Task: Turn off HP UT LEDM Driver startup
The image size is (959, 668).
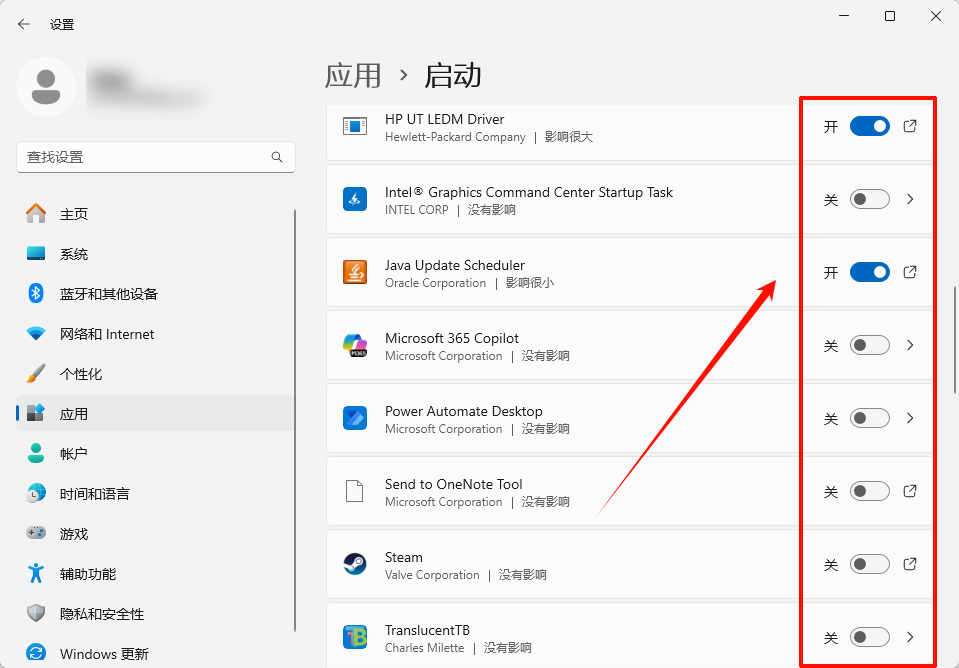Action: pyautogui.click(x=870, y=127)
